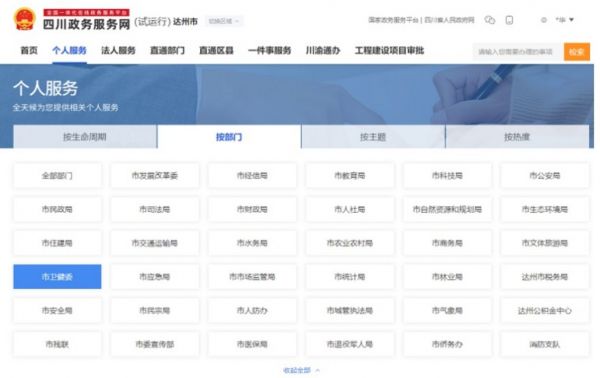Go to 首页 in navigation bar
The image size is (600, 378).
29,51
